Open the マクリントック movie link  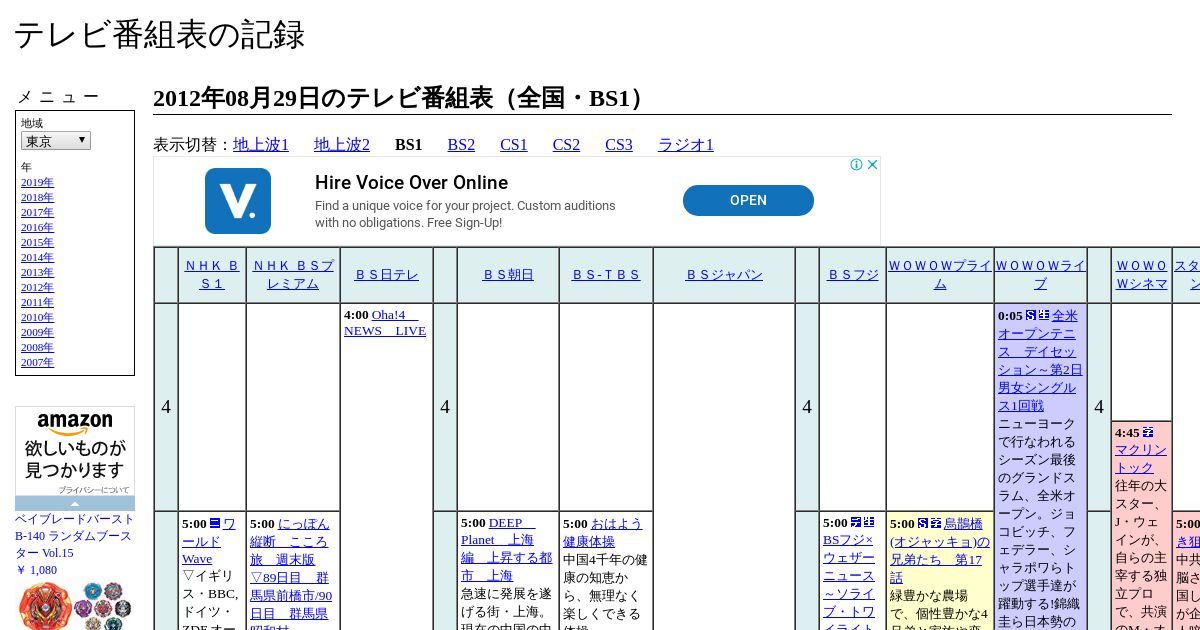click(1141, 459)
